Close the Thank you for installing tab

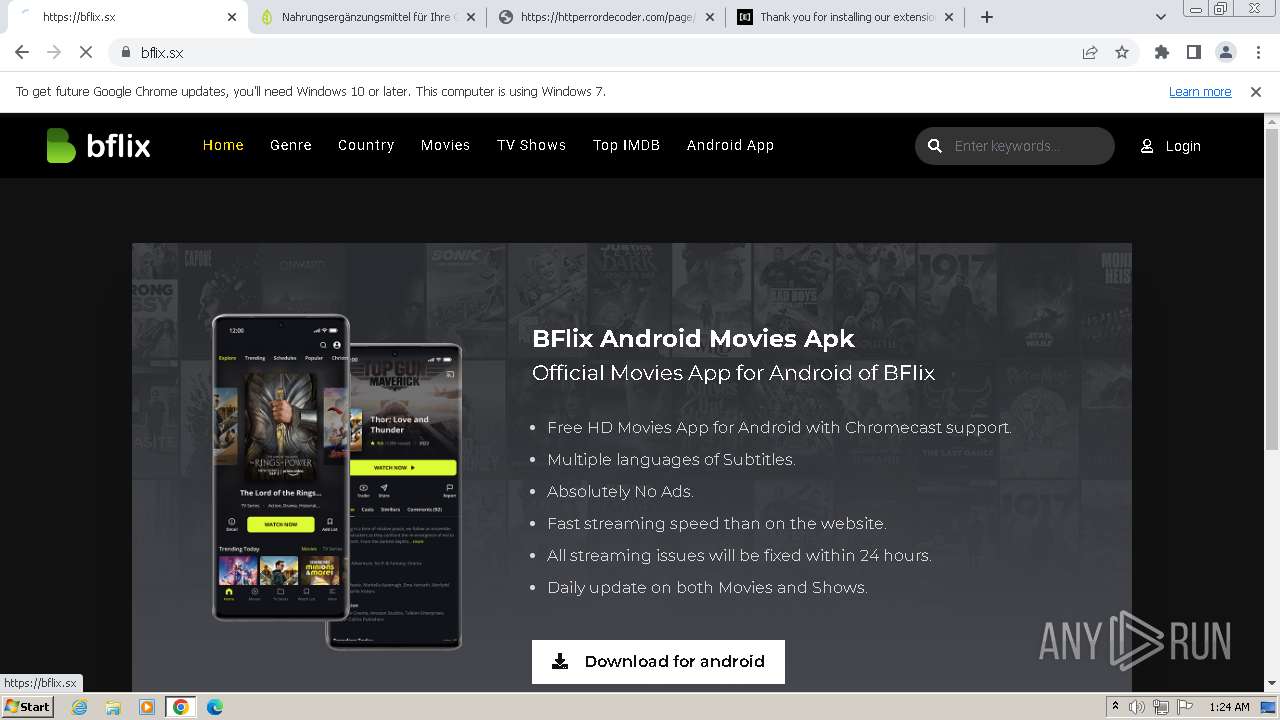(949, 17)
